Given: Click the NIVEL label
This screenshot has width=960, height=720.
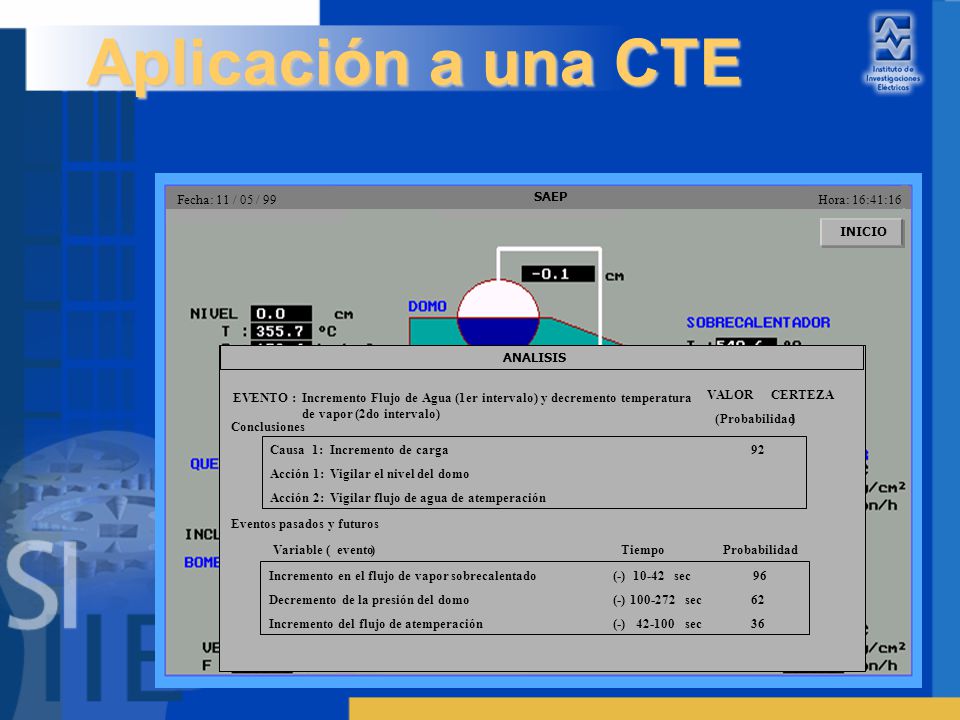Looking at the screenshot, I should pos(213,313).
